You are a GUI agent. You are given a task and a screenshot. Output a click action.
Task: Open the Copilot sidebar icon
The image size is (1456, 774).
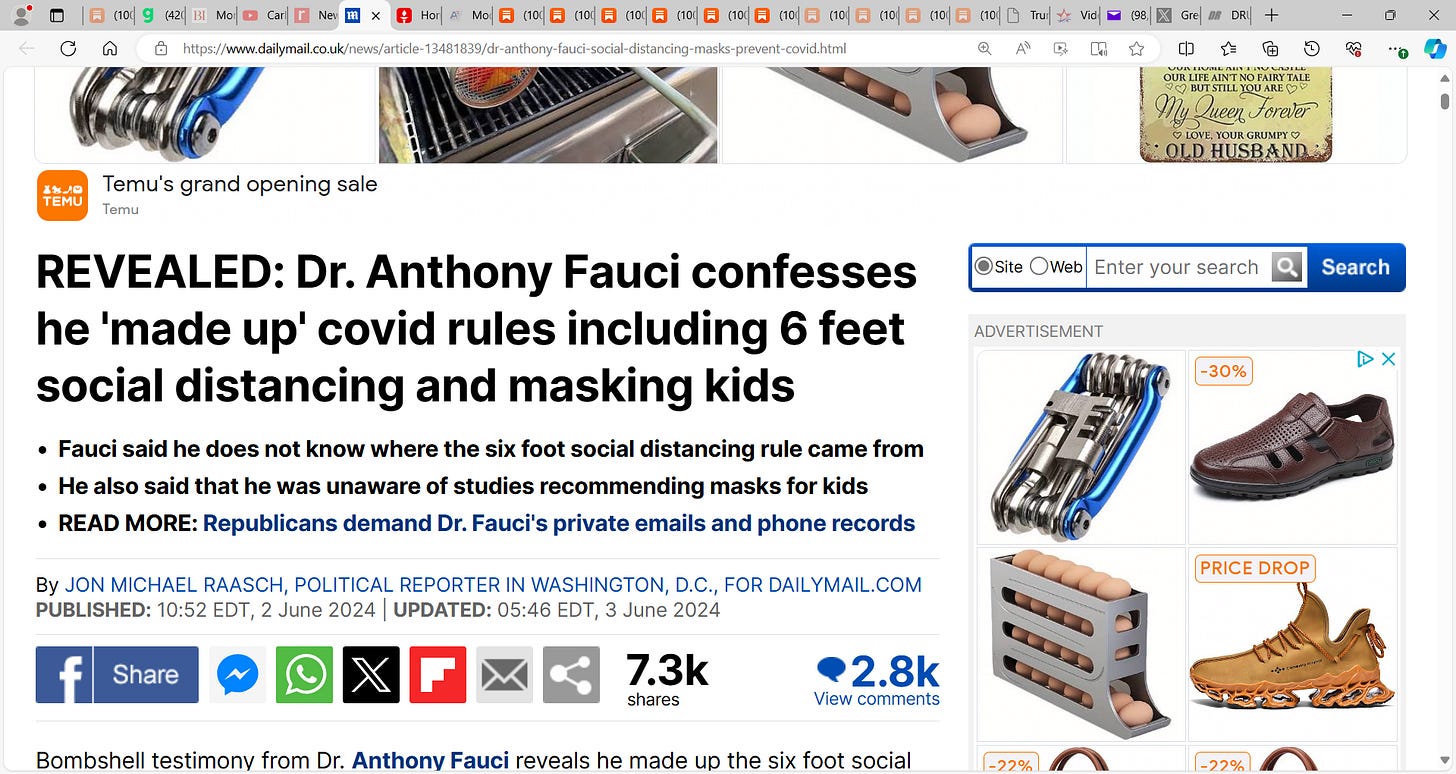coord(1435,48)
